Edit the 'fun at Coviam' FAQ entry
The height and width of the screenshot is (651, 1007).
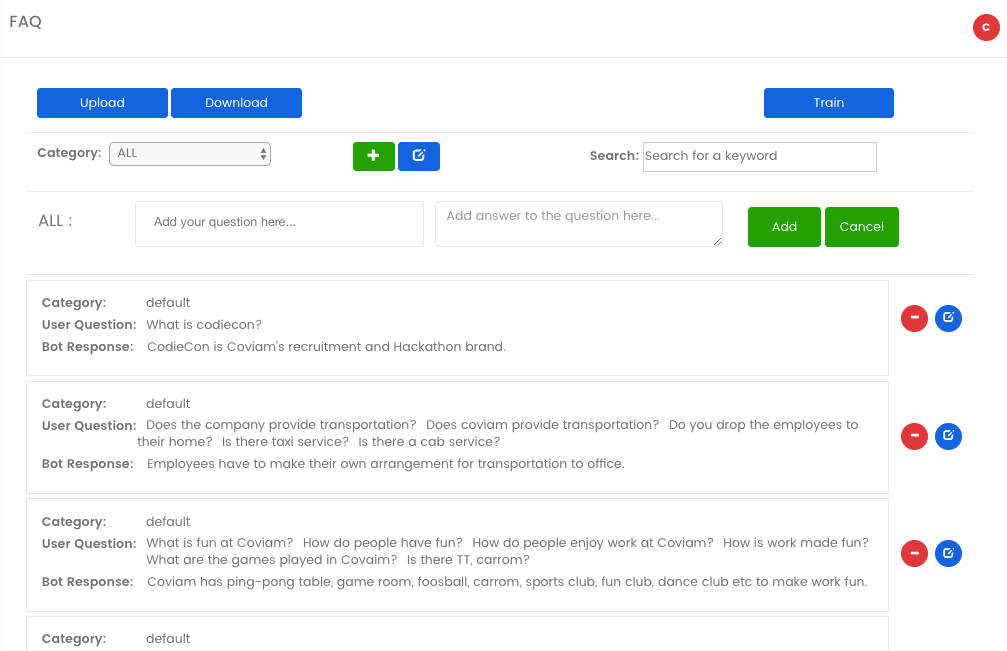(948, 553)
